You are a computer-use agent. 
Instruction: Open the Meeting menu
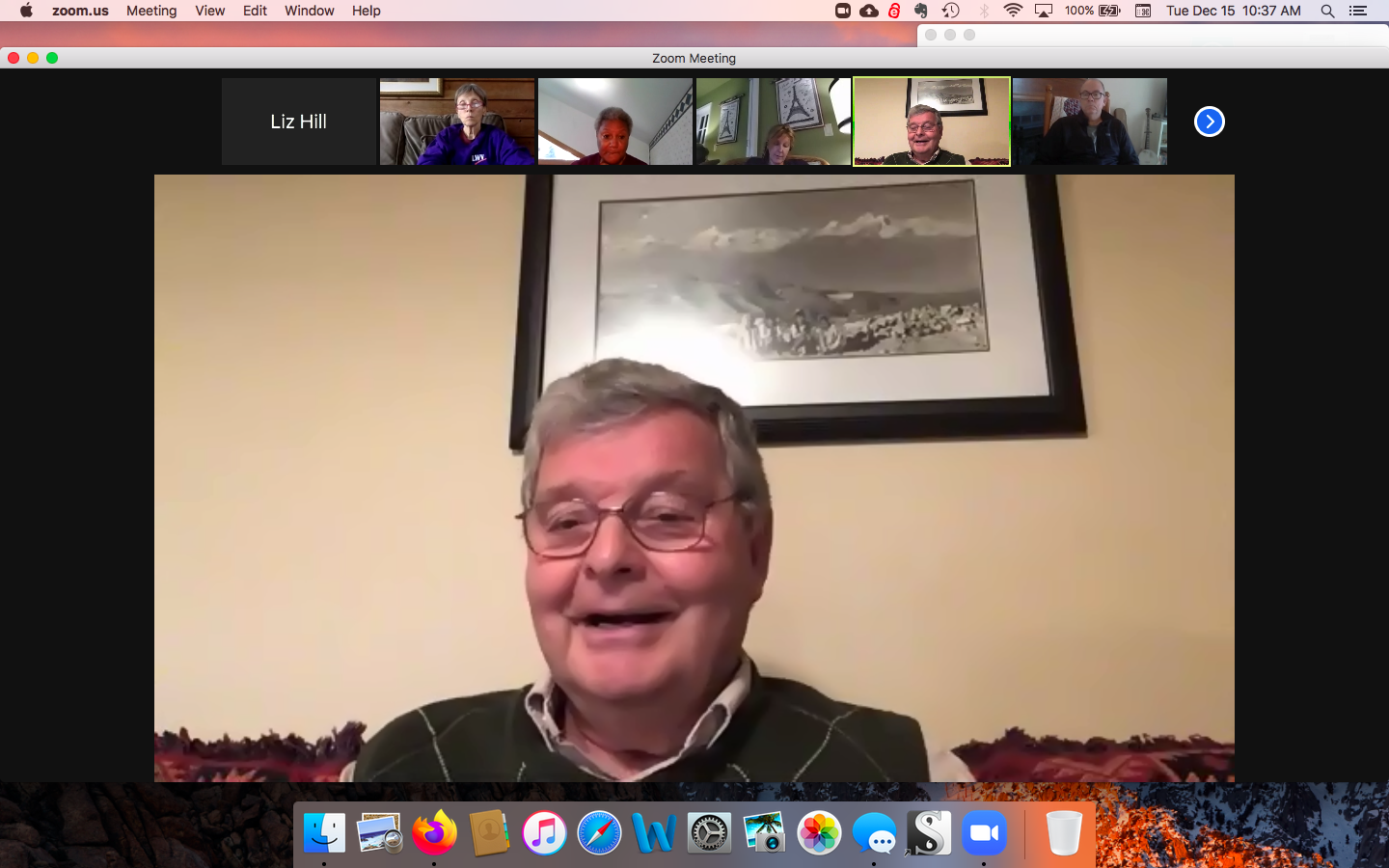(x=151, y=11)
